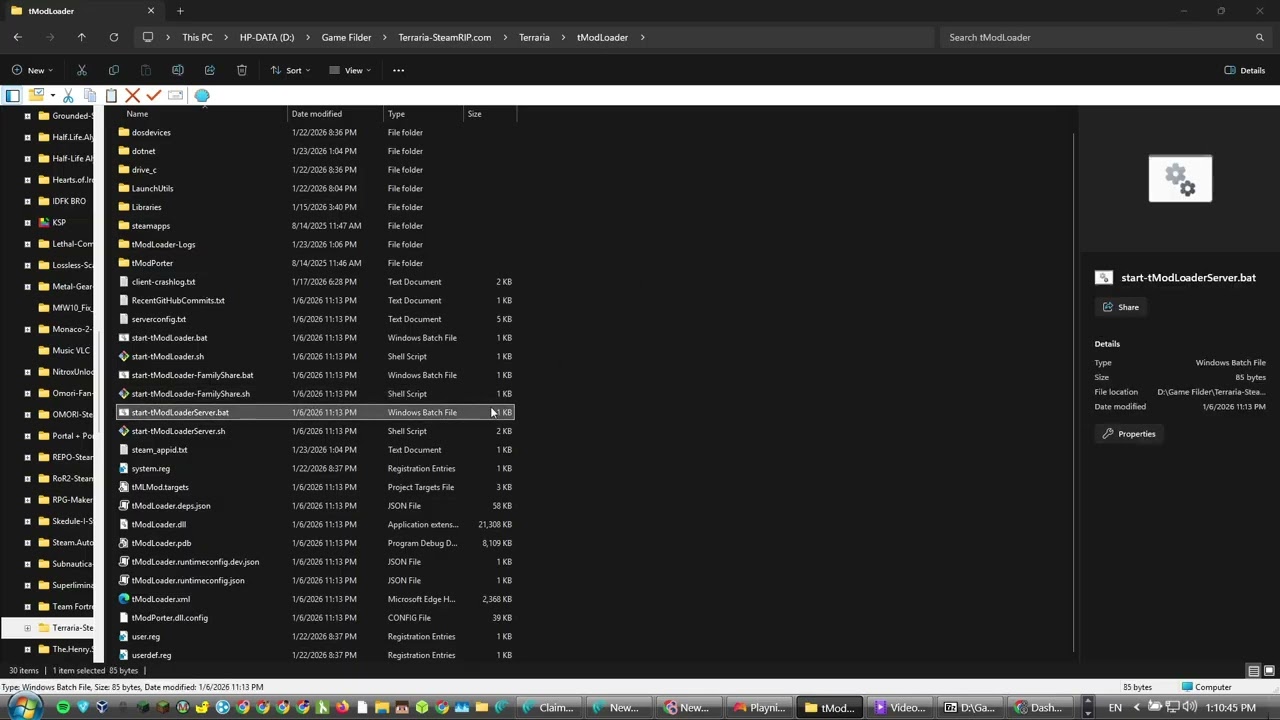Select the tMModLoader window tab
Screen dimensions: 1280x720
coord(83,11)
